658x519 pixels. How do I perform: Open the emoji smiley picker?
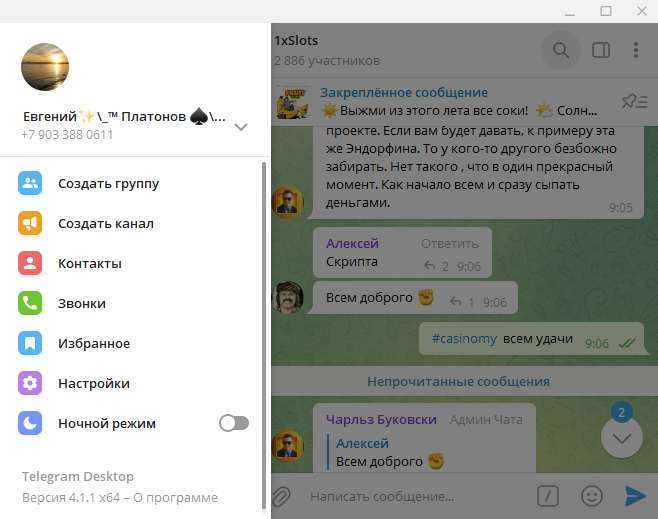592,496
